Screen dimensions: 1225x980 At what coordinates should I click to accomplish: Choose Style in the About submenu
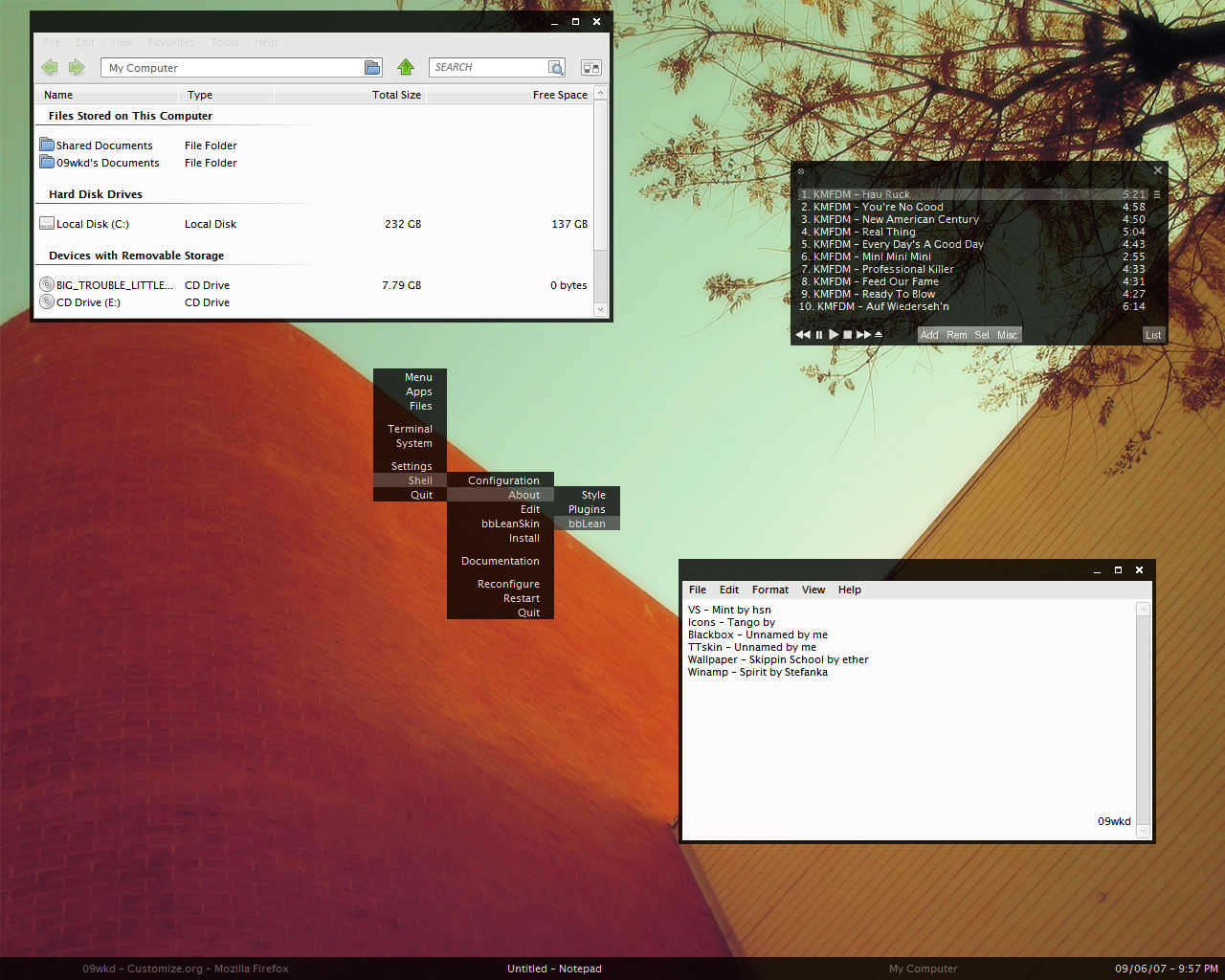pos(587,495)
